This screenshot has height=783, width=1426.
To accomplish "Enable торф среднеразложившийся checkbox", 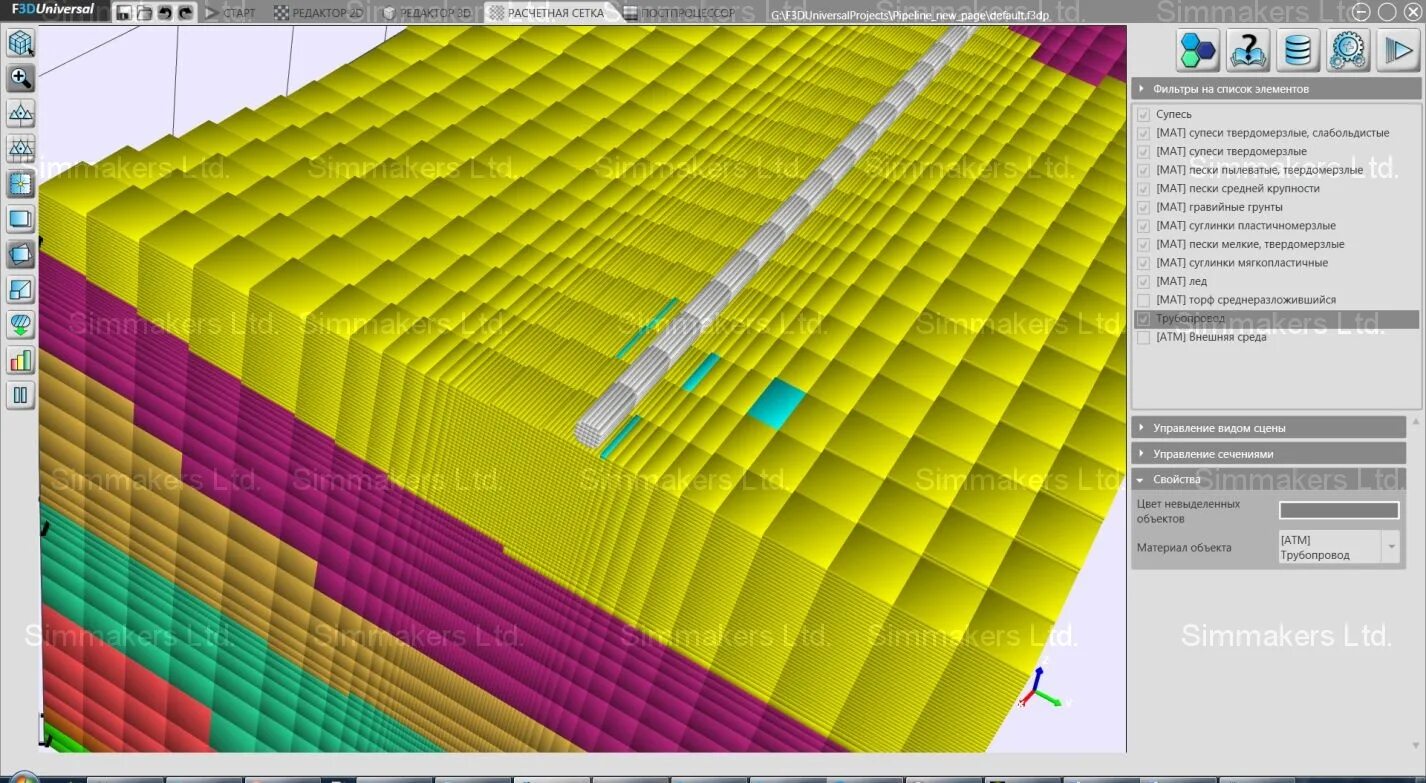I will click(1143, 300).
